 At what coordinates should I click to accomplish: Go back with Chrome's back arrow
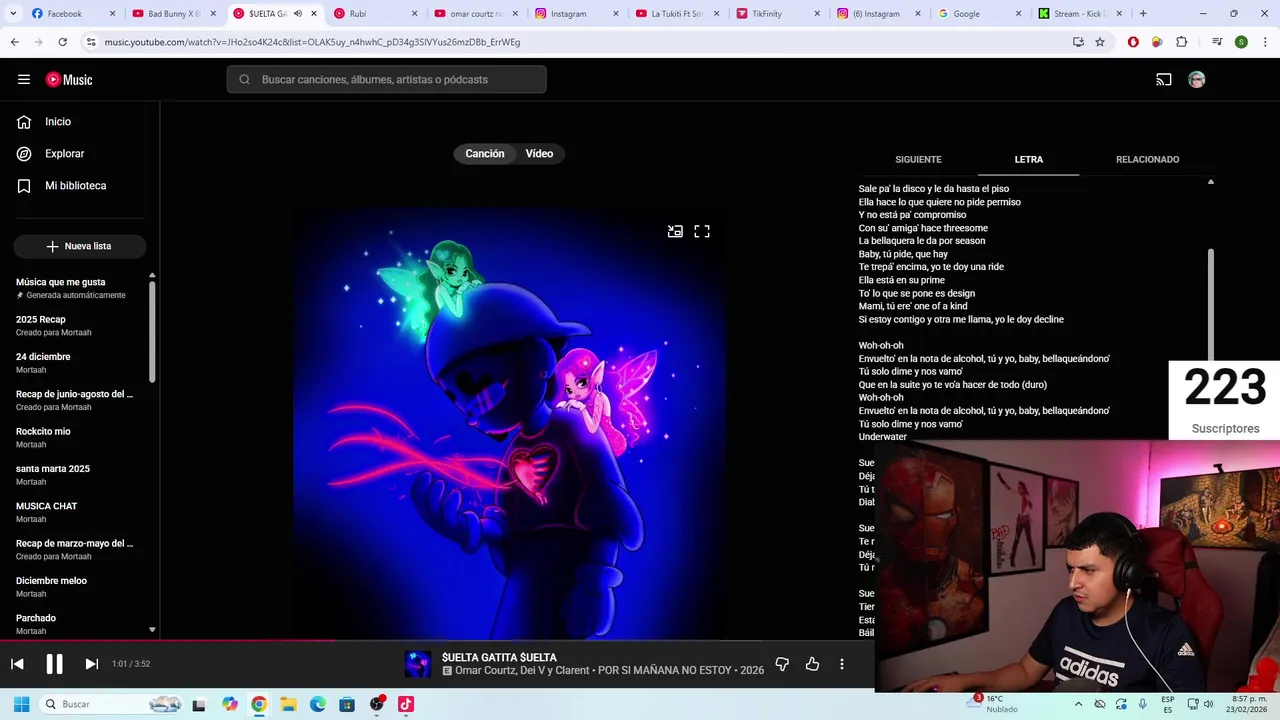[x=14, y=42]
